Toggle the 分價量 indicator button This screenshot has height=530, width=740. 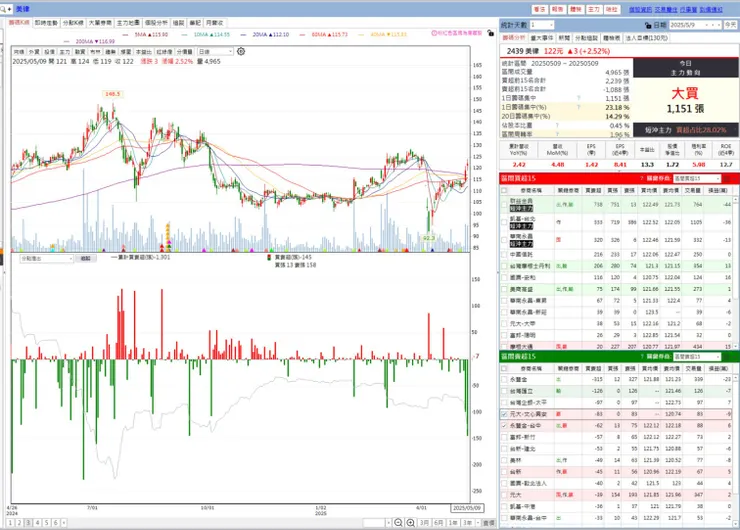pos(185,51)
